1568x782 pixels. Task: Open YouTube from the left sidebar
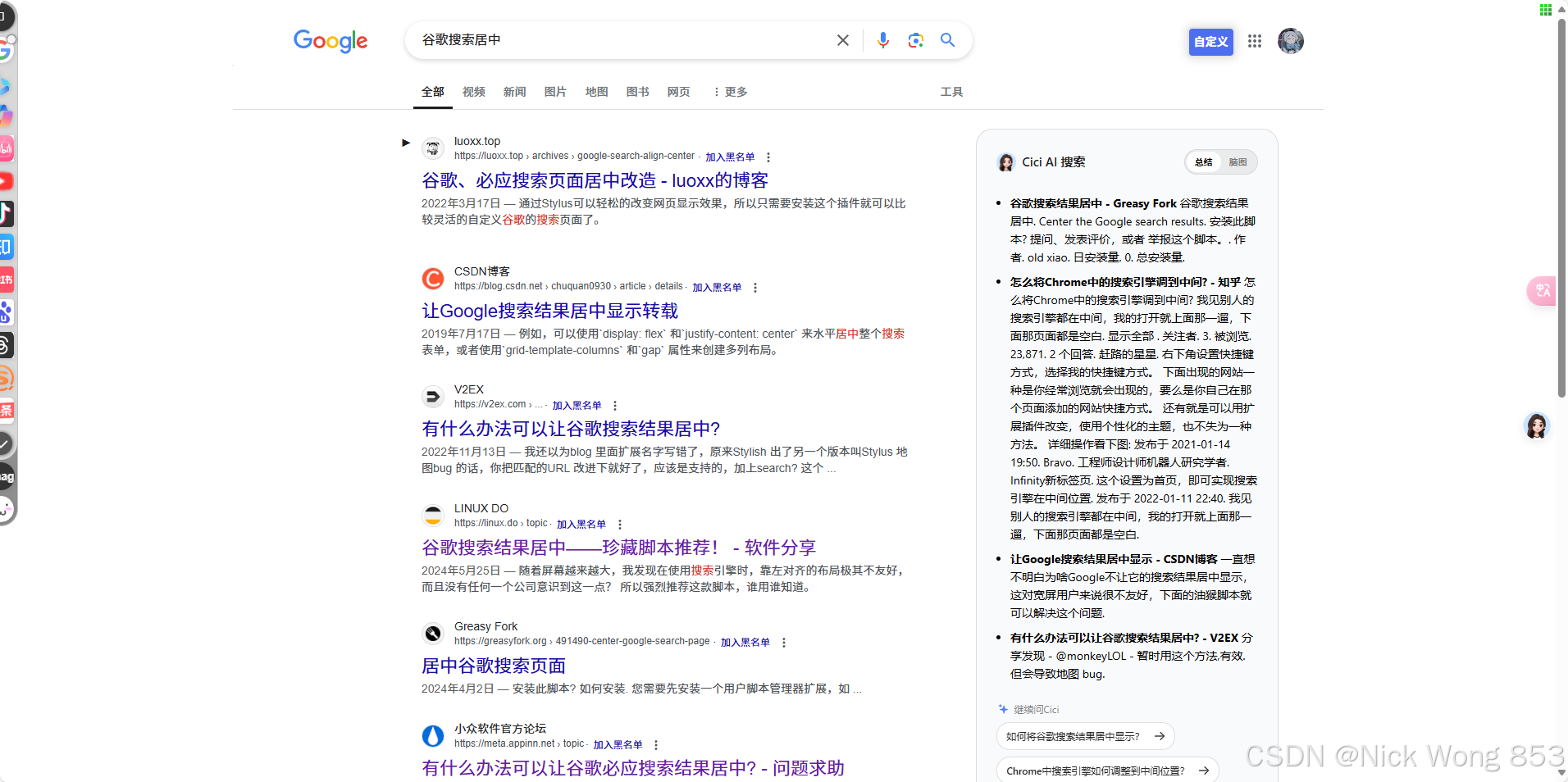coord(7,181)
